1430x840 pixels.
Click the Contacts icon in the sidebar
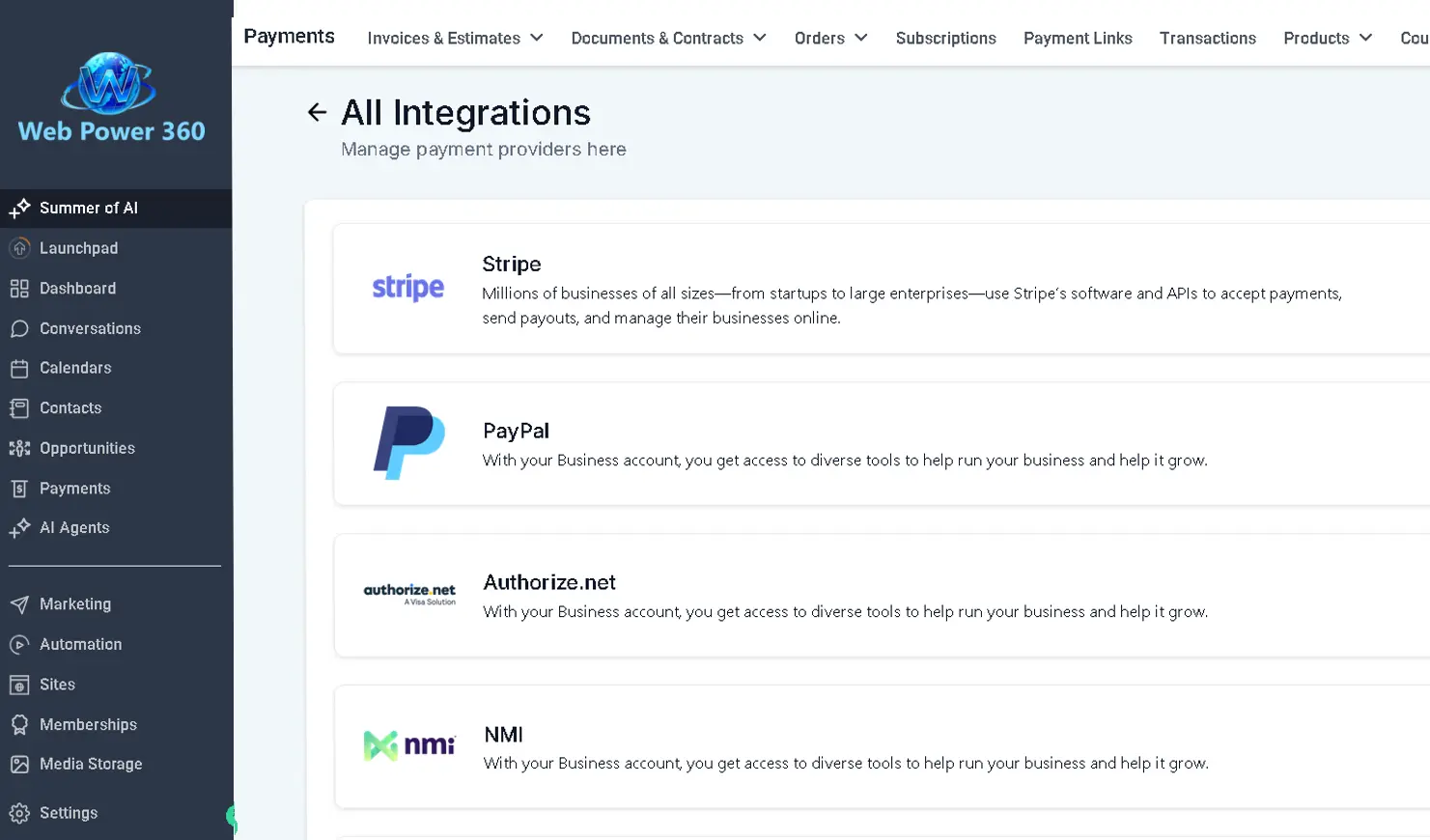tap(19, 408)
